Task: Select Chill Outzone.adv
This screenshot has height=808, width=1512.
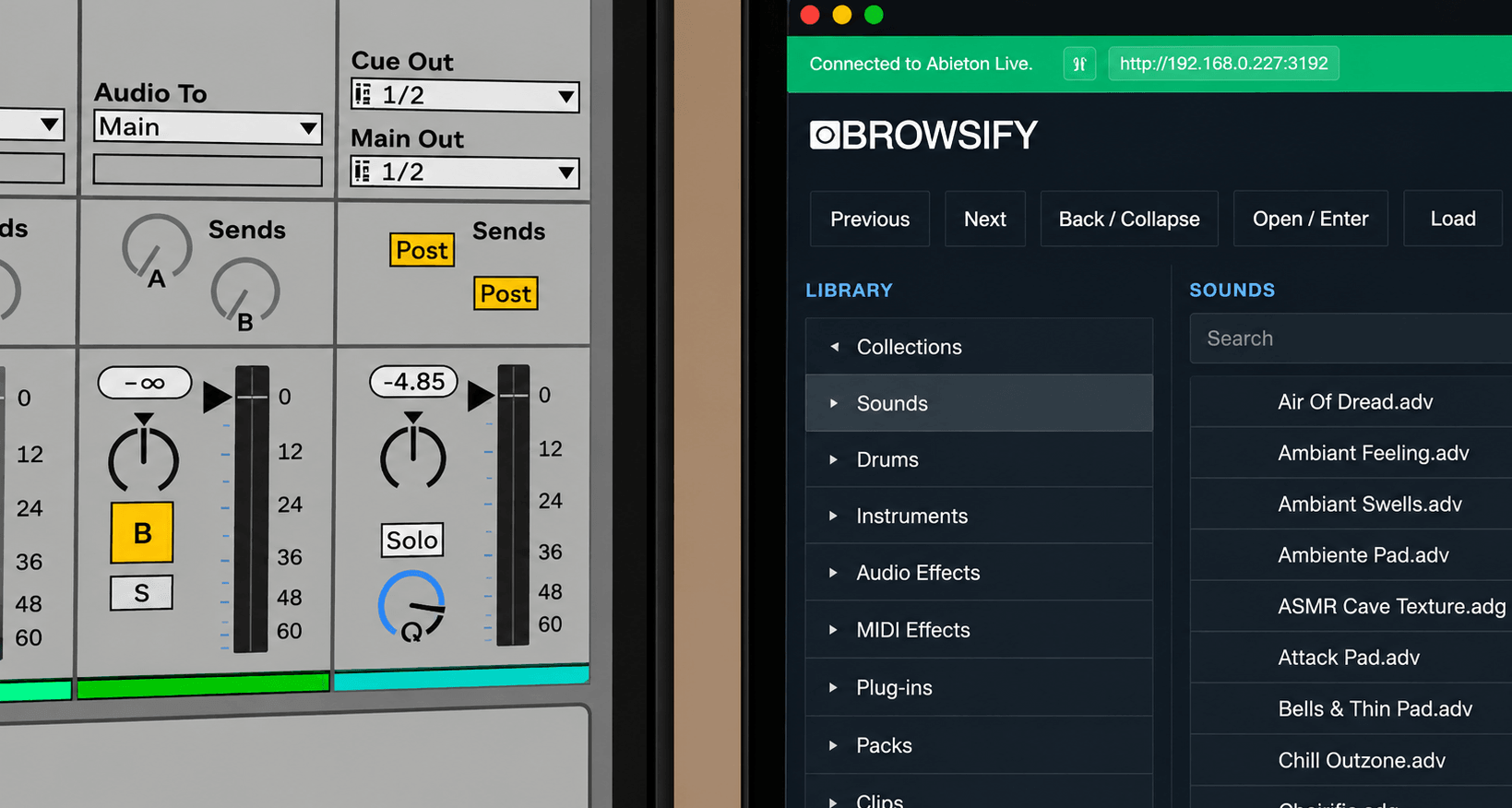Action: click(1351, 760)
